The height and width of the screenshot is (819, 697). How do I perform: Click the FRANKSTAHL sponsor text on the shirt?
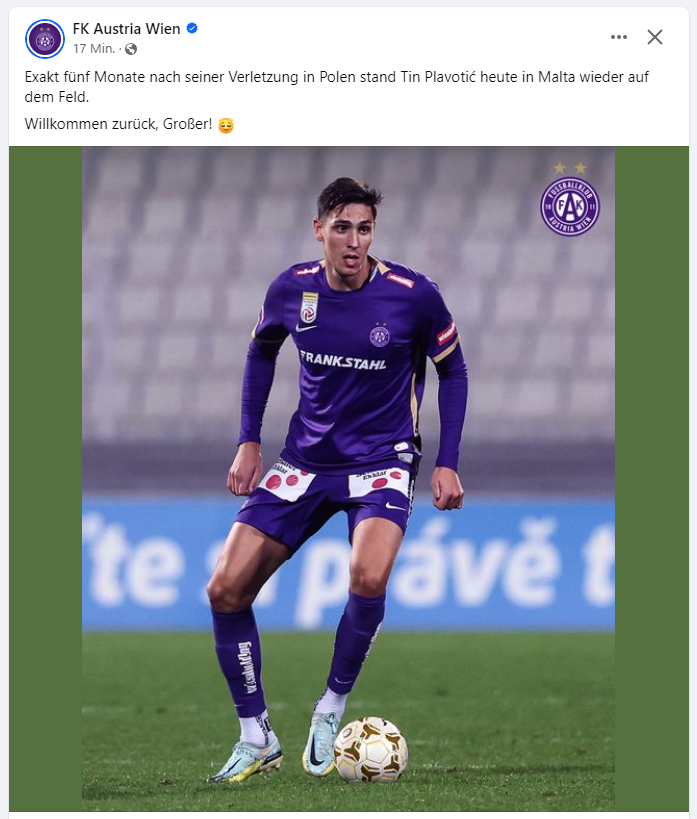tap(343, 360)
